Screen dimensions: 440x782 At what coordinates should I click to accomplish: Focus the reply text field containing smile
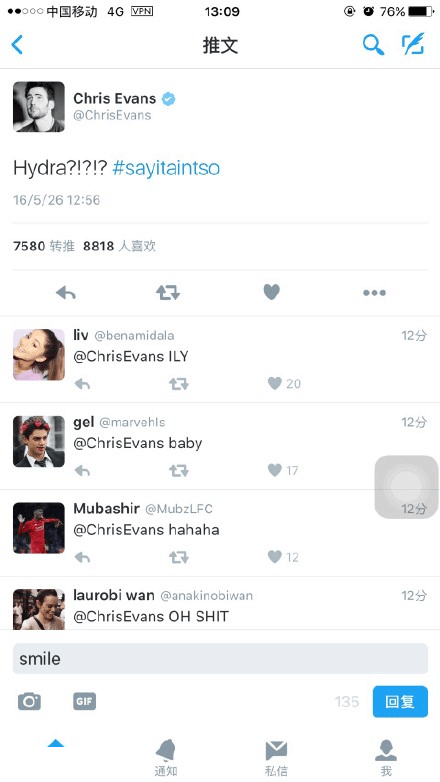pyautogui.click(x=220, y=658)
